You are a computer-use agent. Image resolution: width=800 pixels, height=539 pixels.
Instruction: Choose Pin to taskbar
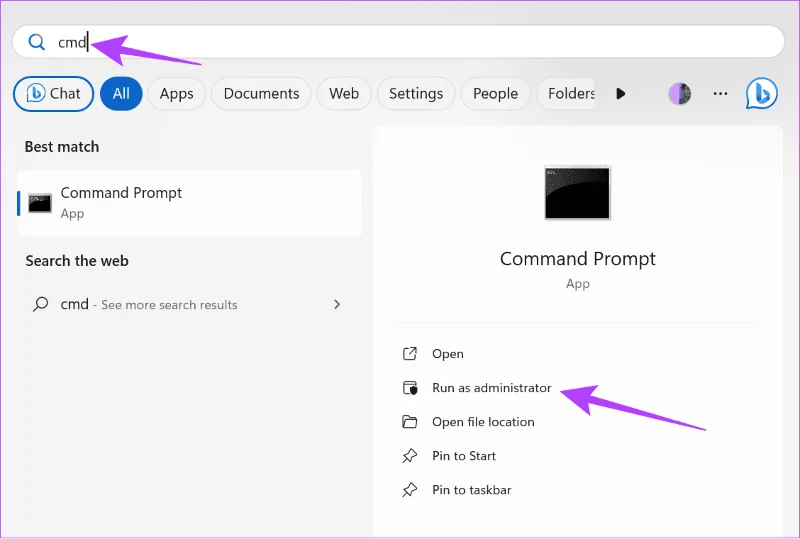[471, 490]
